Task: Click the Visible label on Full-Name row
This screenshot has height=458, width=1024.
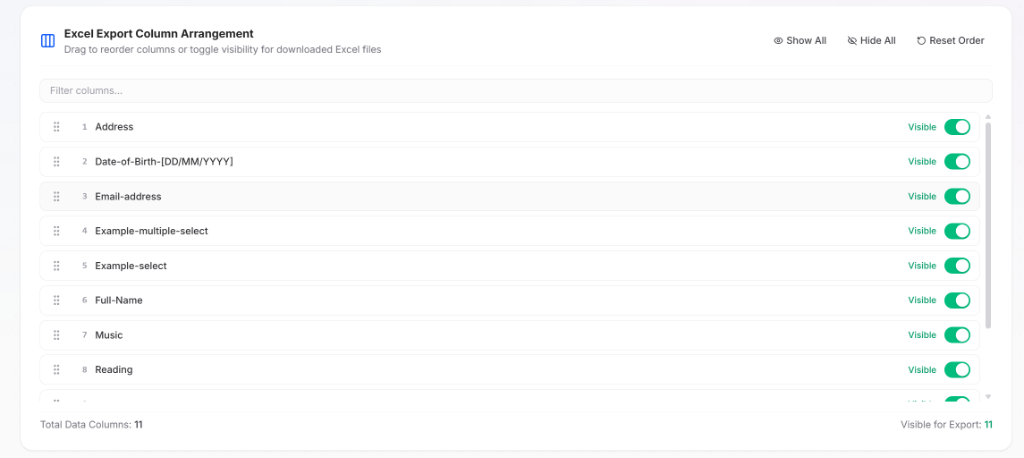Action: pyautogui.click(x=922, y=301)
